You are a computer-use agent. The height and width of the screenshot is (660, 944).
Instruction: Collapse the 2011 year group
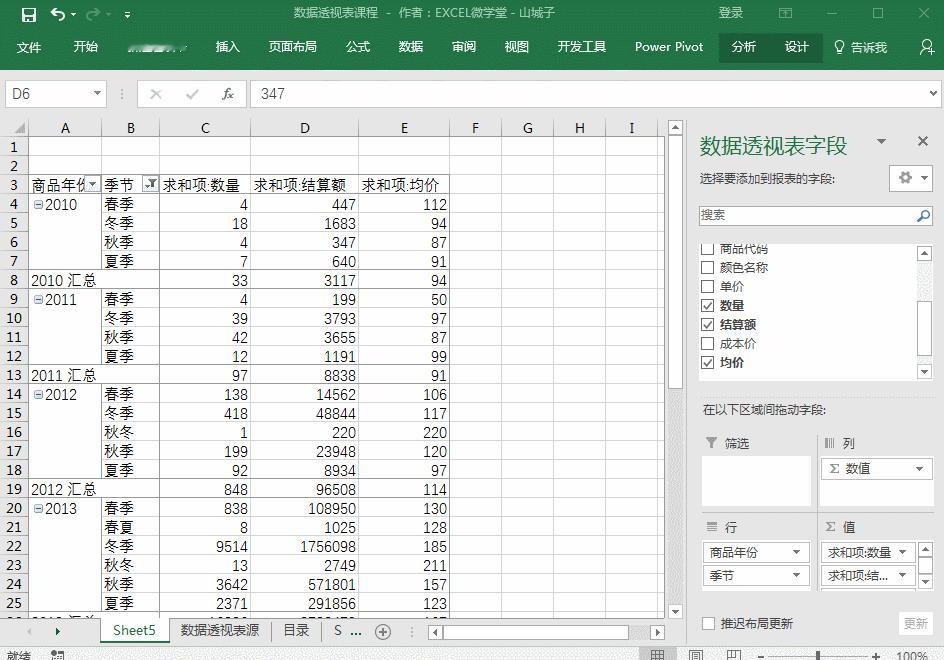tap(39, 299)
